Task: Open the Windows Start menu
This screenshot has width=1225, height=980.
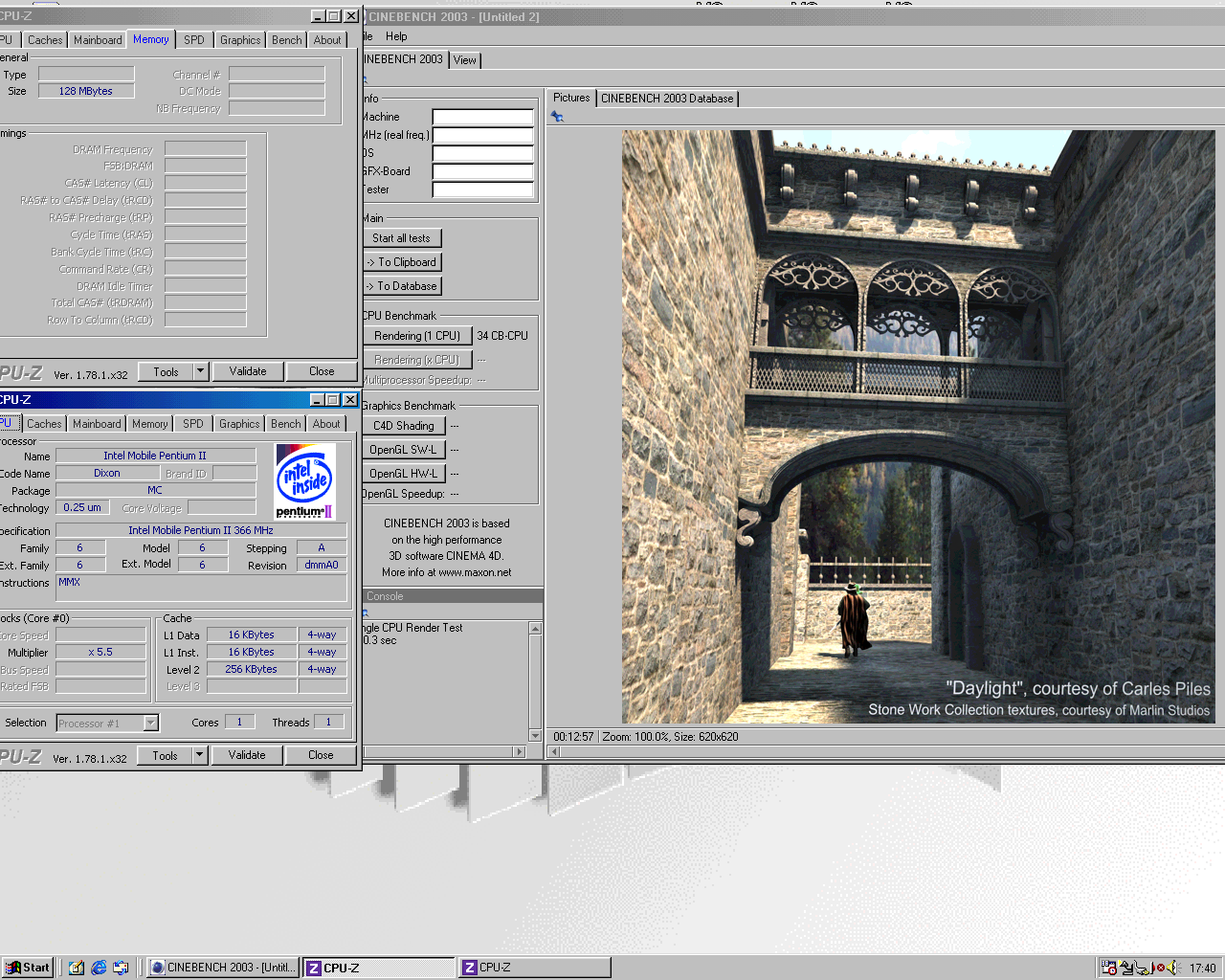Action: pos(27,968)
